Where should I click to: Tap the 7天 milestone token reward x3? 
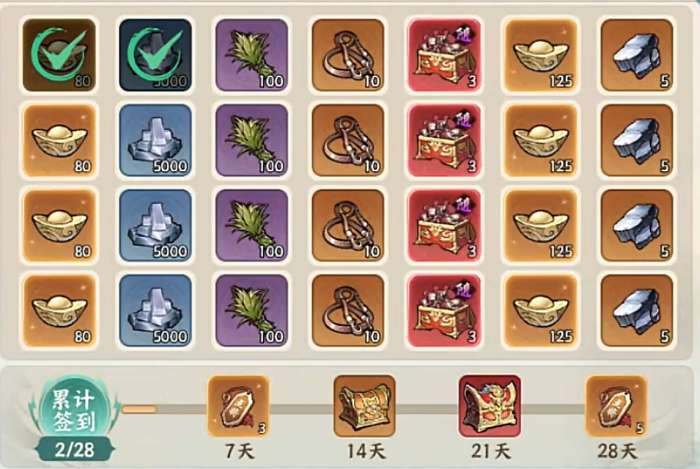pos(238,406)
